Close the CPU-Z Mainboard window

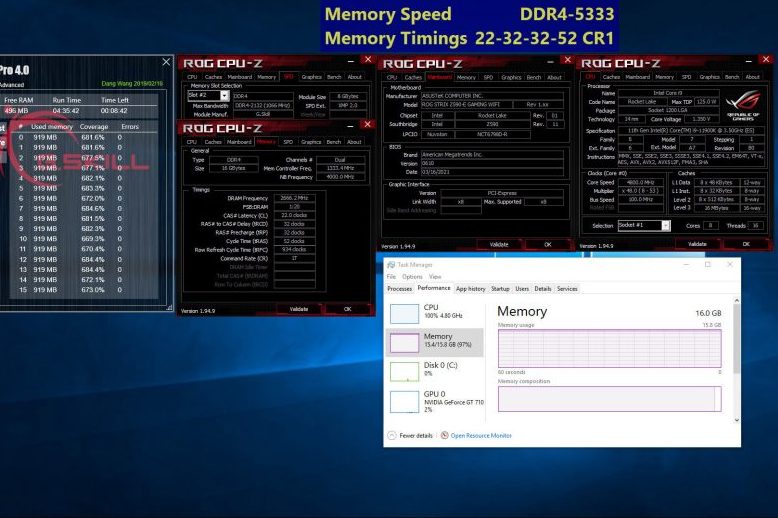point(568,60)
